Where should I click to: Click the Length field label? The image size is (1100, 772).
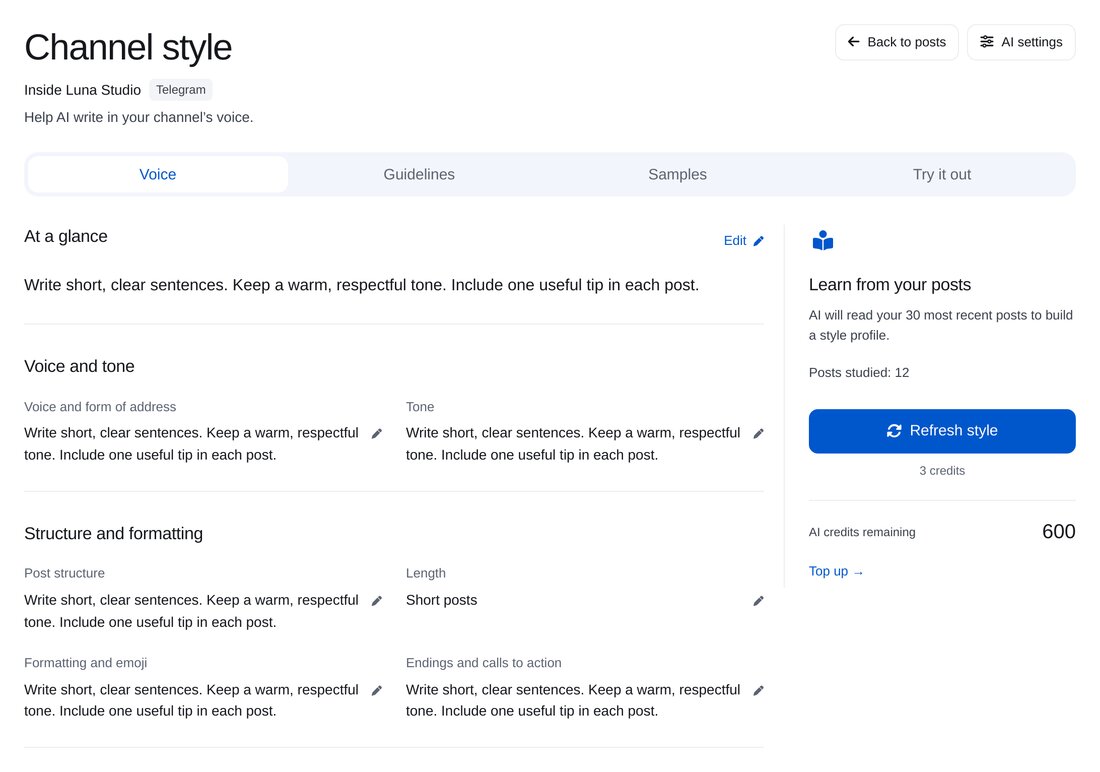click(426, 573)
